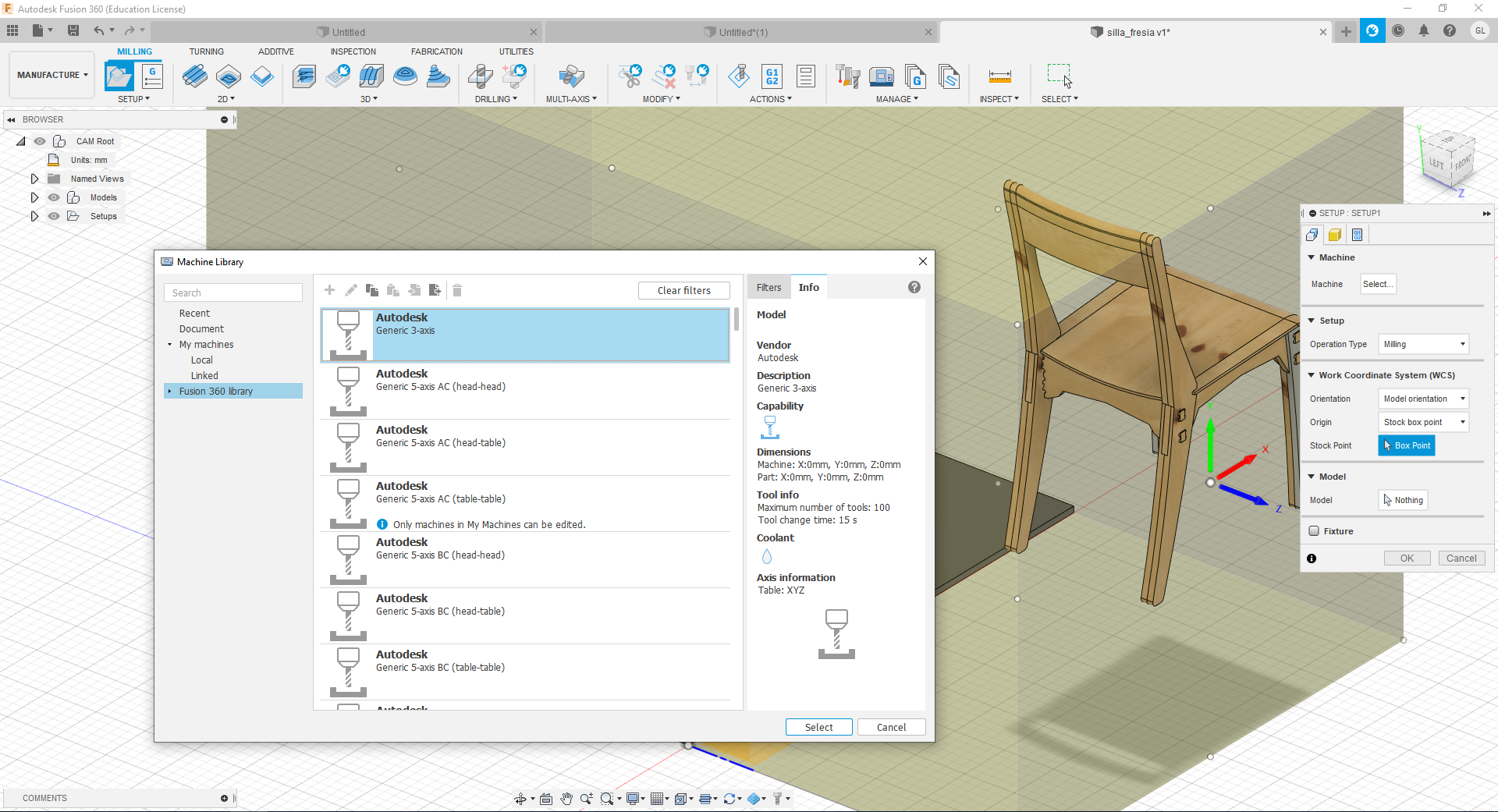Switch to the UTILITIES ribbon tab
This screenshot has height=812, width=1498.
point(516,51)
